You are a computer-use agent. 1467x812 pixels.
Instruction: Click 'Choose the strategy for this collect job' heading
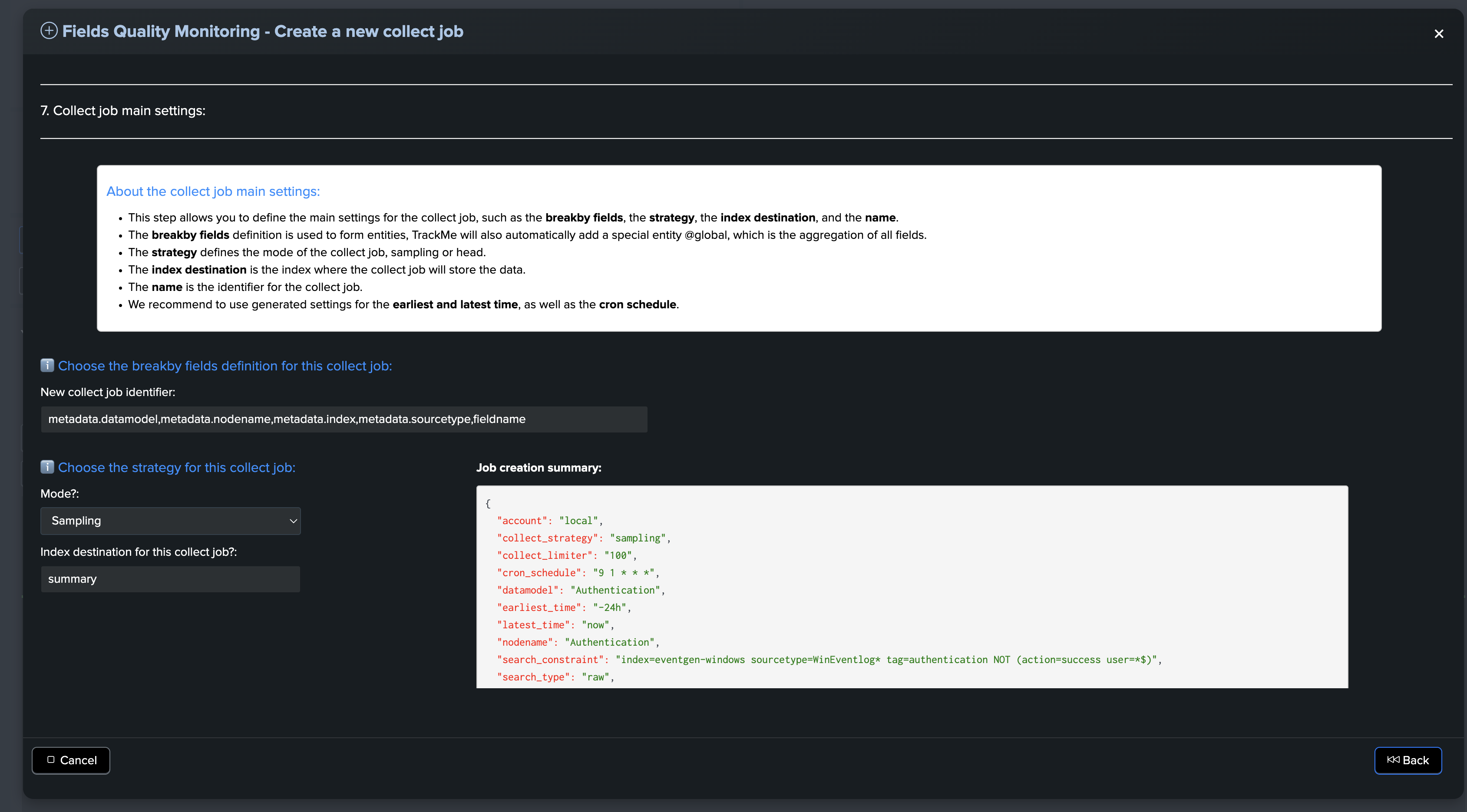pos(177,468)
